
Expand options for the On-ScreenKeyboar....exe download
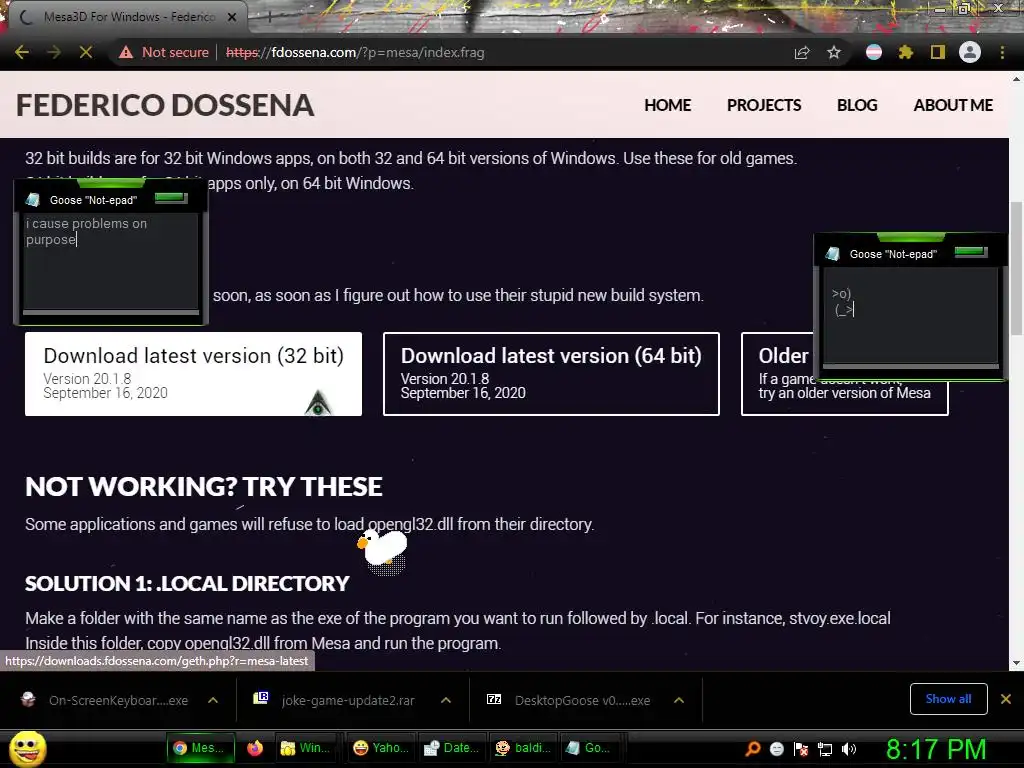[213, 700]
